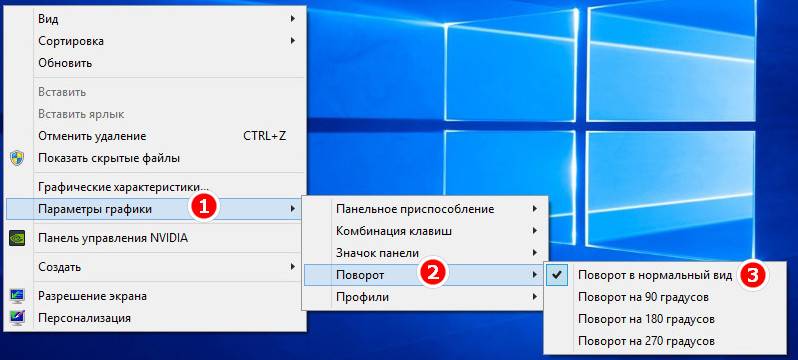Viewport: 798px width, 360px height.
Task: Set rotation to Поворот на 270 градусов
Action: click(665, 341)
